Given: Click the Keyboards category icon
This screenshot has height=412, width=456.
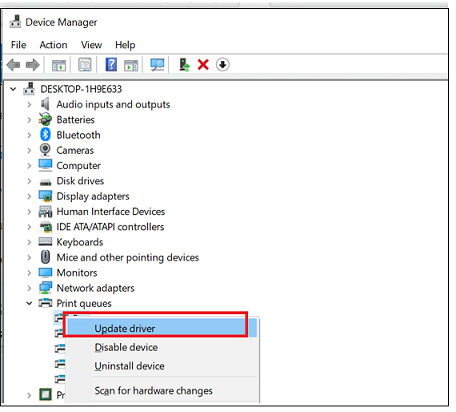Looking at the screenshot, I should 45,241.
